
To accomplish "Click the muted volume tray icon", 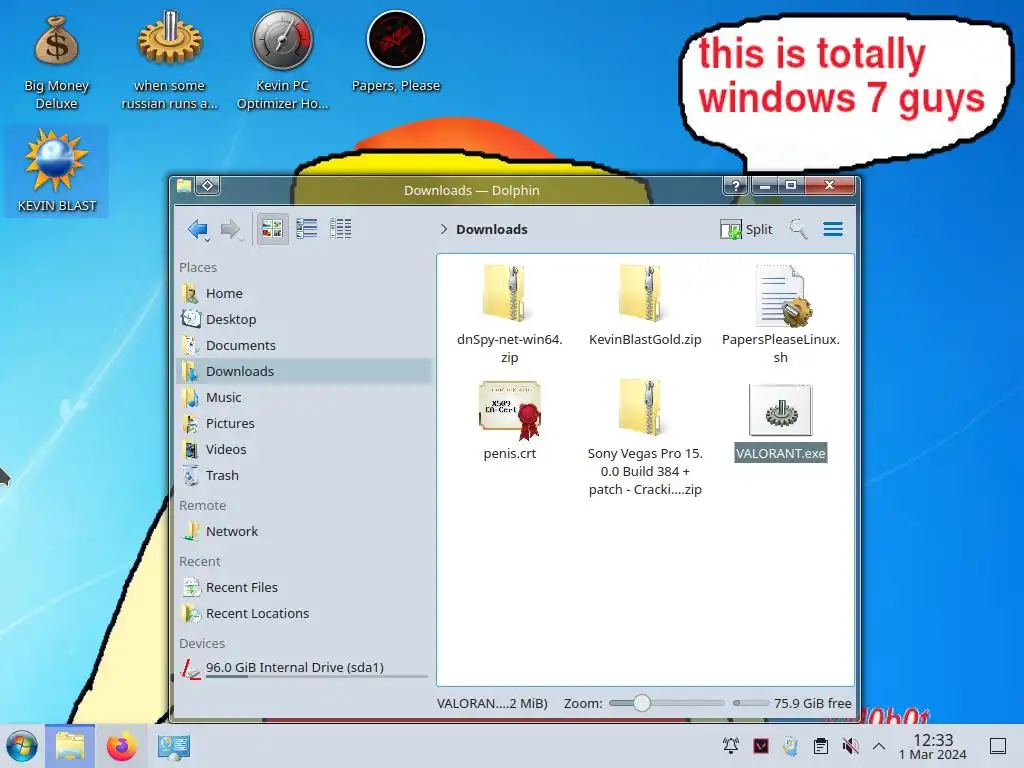I will coord(850,746).
